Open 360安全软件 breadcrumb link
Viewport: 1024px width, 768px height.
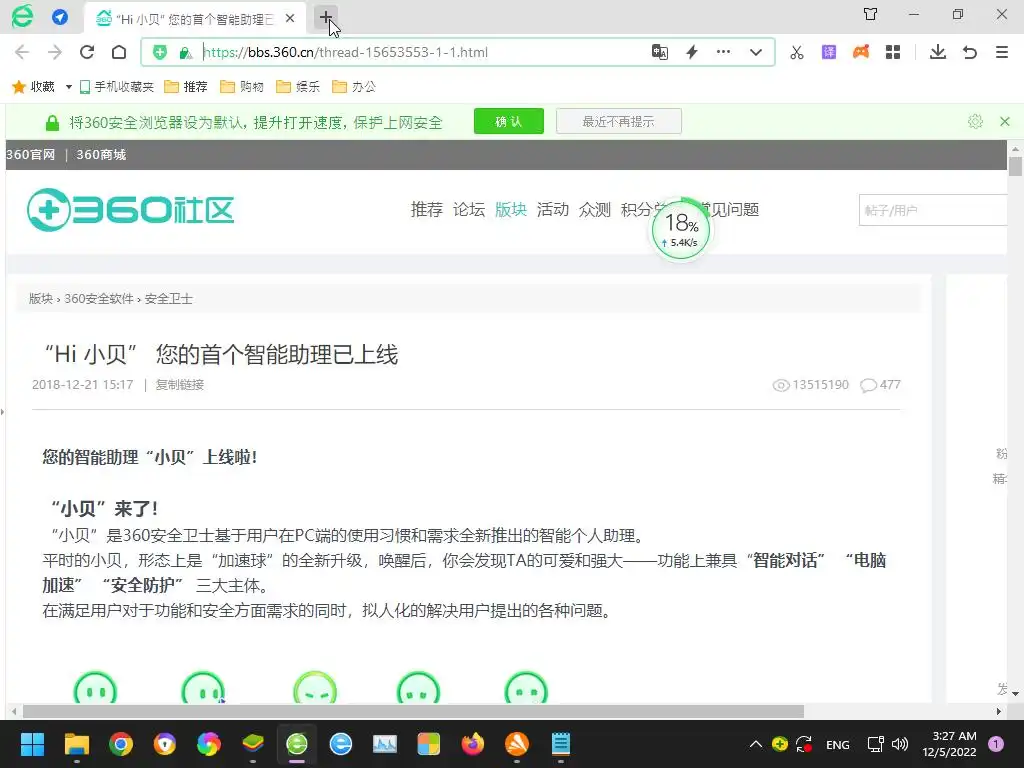[x=99, y=298]
